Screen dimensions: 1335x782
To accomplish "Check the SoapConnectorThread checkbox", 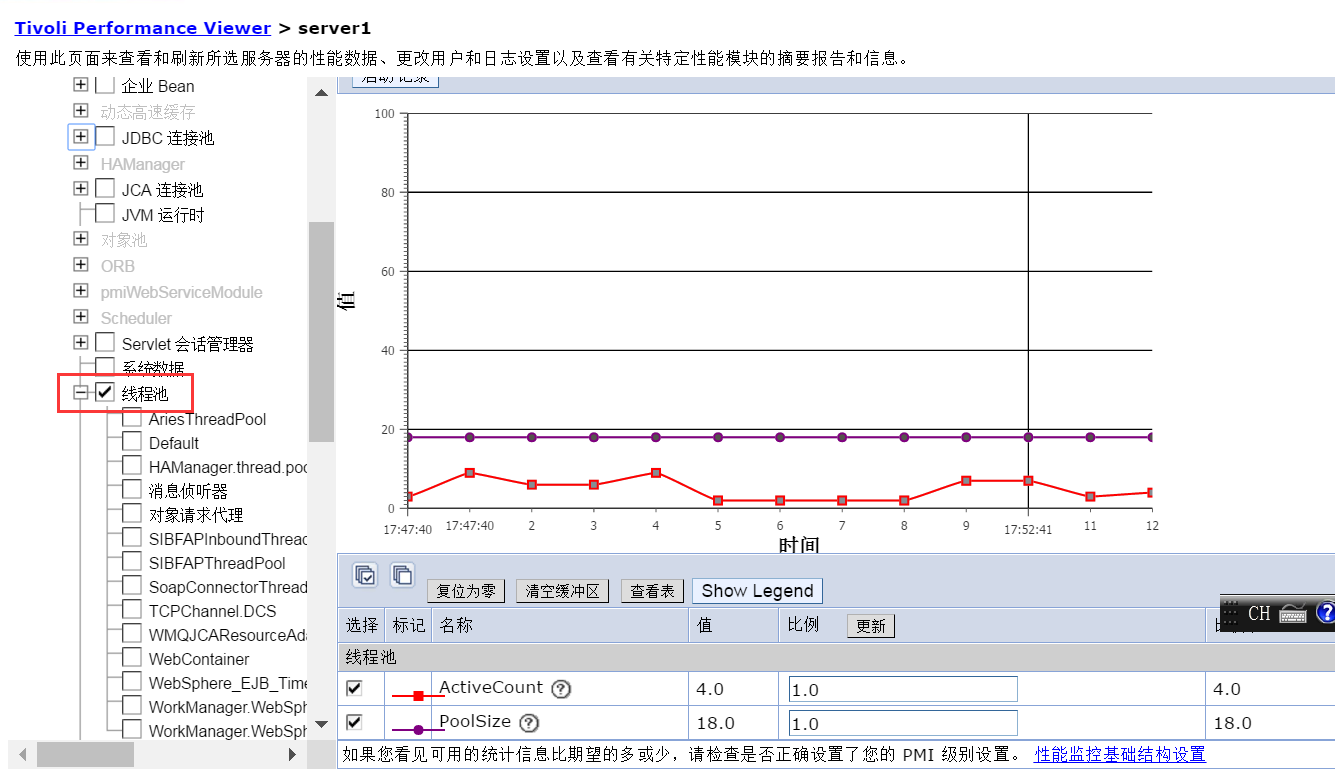I will coord(132,586).
